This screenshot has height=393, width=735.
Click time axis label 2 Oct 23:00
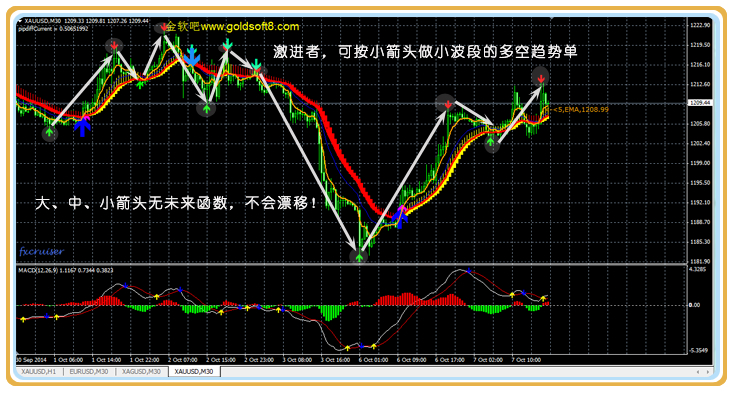pos(259,360)
